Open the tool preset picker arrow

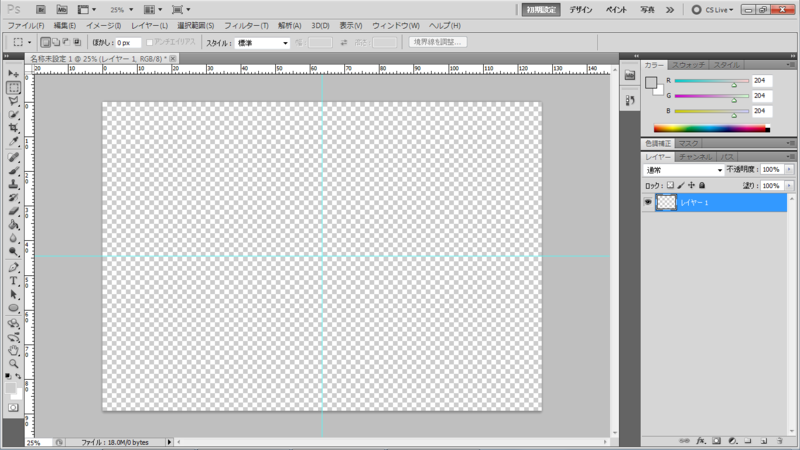tap(29, 42)
